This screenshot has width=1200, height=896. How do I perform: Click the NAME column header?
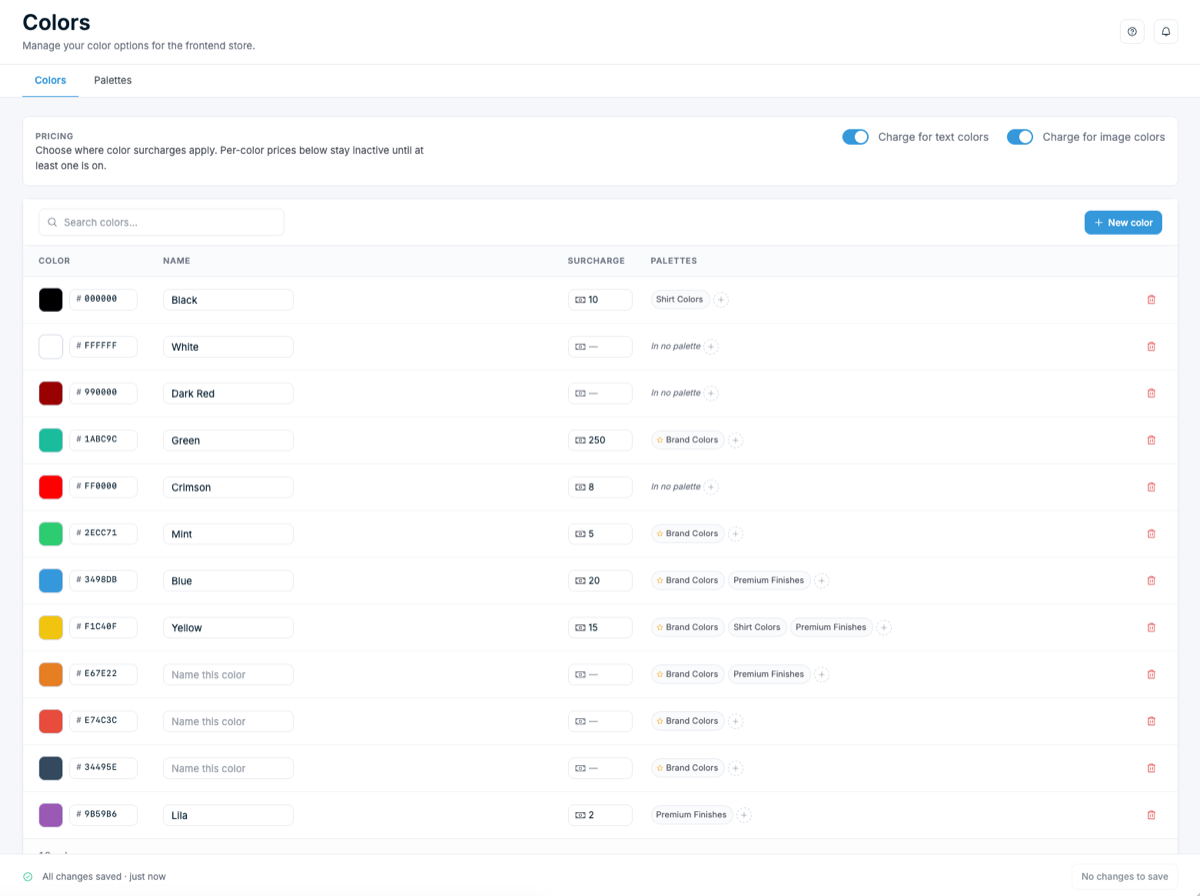(x=176, y=261)
